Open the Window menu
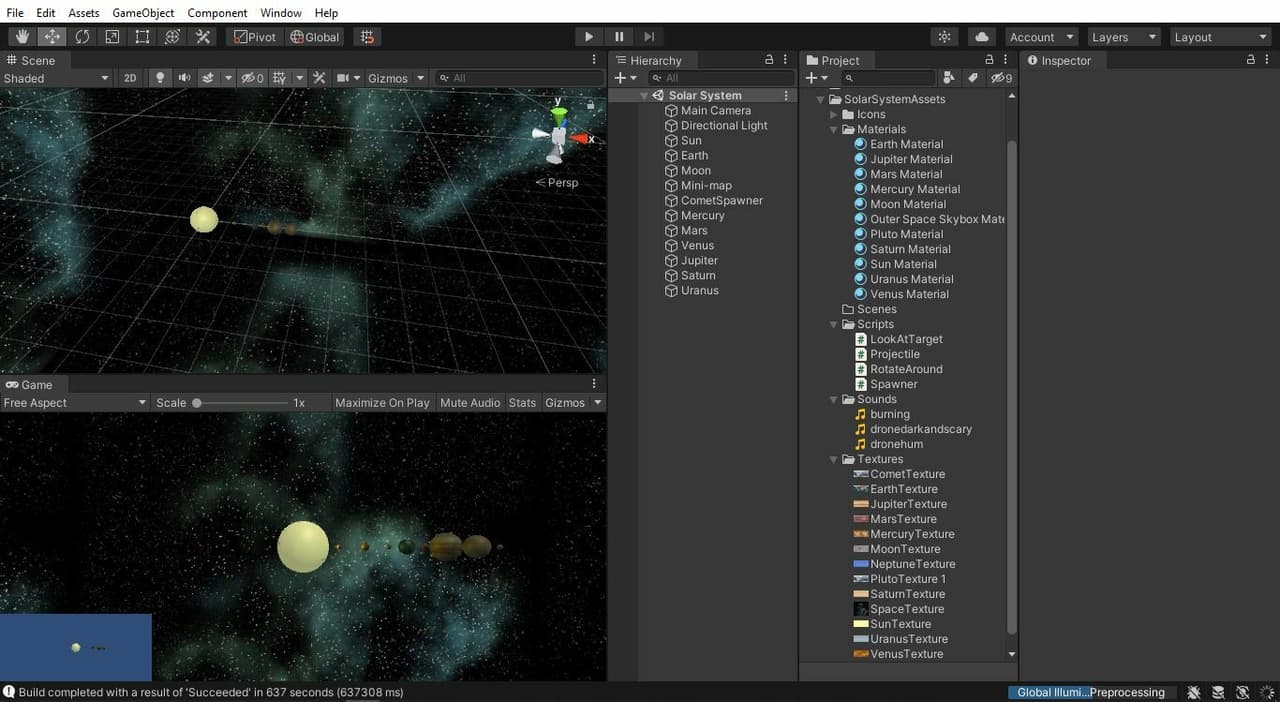1280x702 pixels. point(281,13)
